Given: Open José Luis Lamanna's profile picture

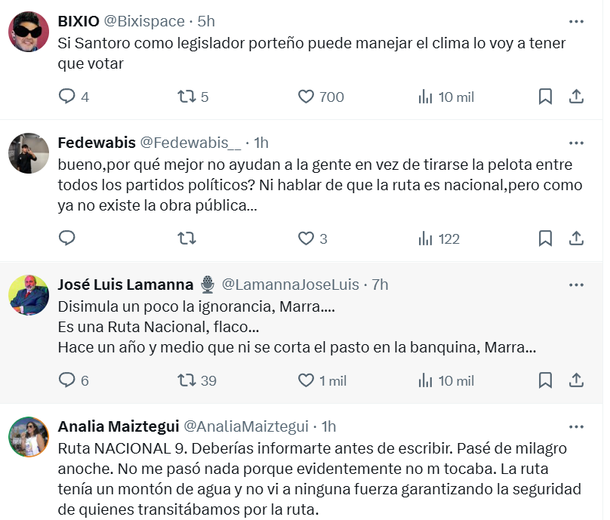Looking at the screenshot, I should (x=29, y=295).
